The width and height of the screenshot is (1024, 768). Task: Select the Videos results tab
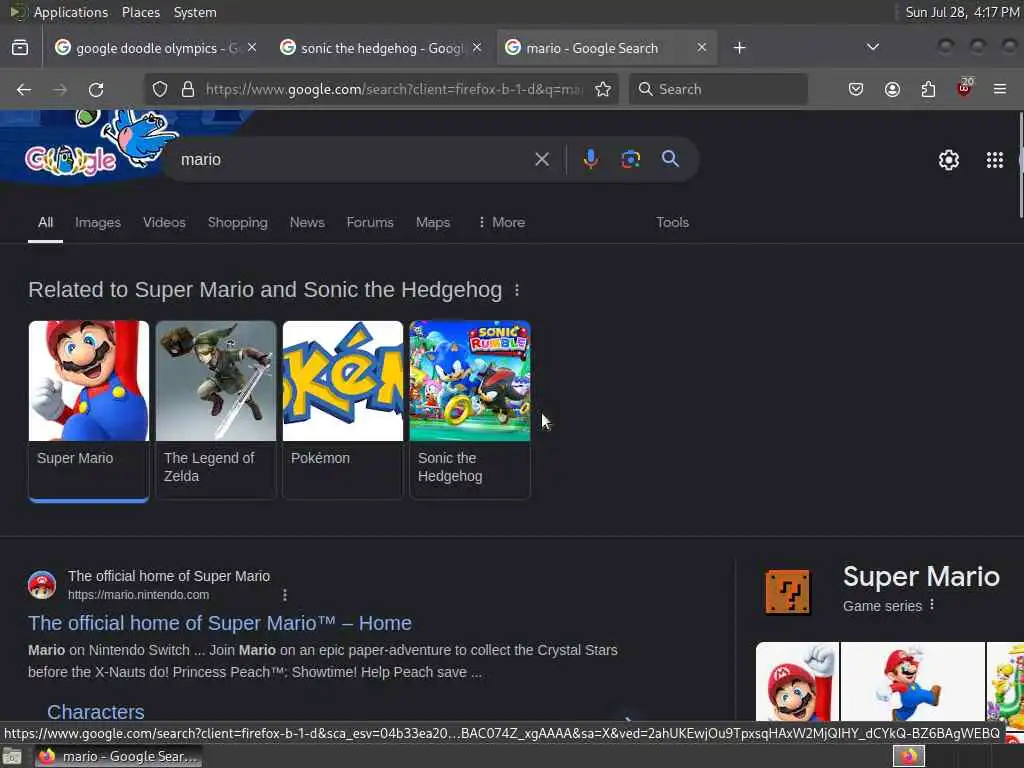coord(164,223)
